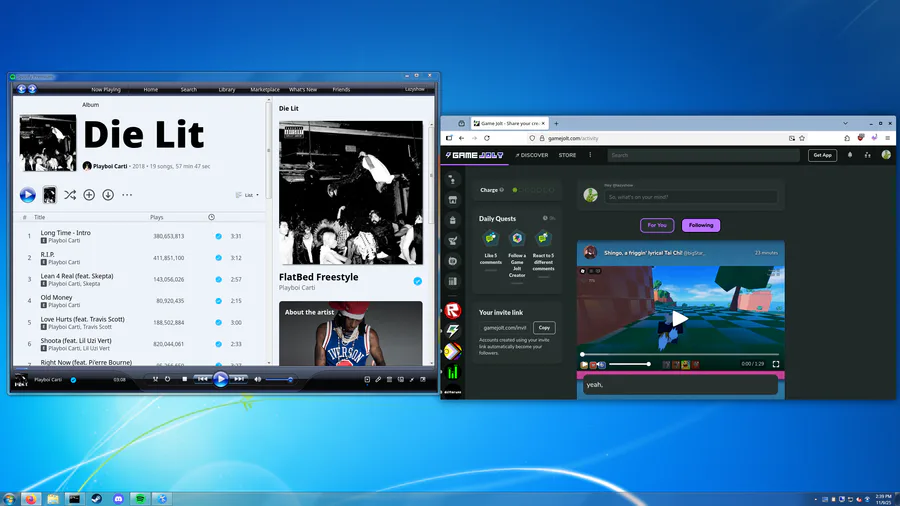
Task: Toggle saved checkmark beside Playboi Carti in player bar
Action: click(x=73, y=380)
